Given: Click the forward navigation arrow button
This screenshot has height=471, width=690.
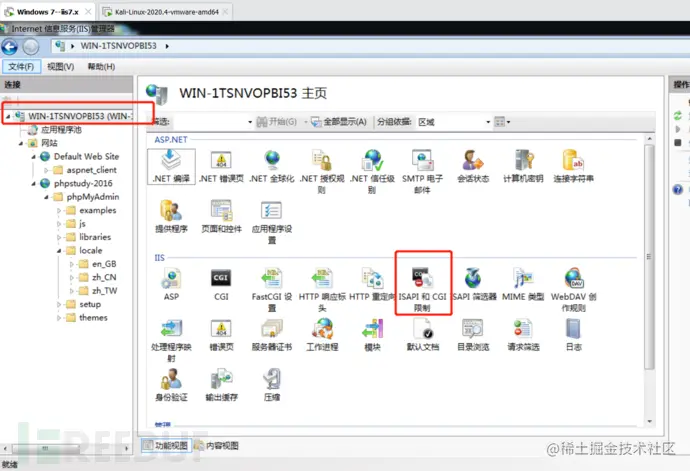Looking at the screenshot, I should [31, 47].
